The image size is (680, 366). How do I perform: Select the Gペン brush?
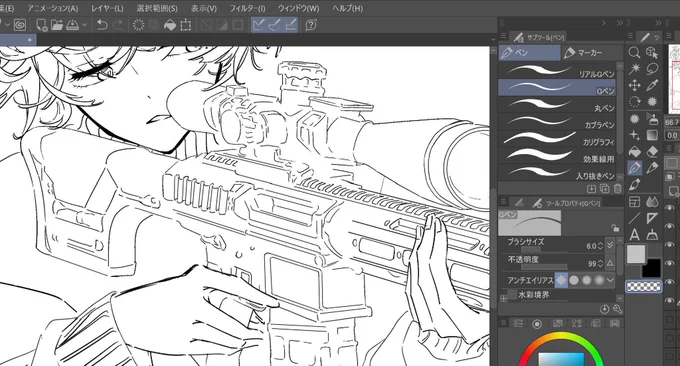557,88
